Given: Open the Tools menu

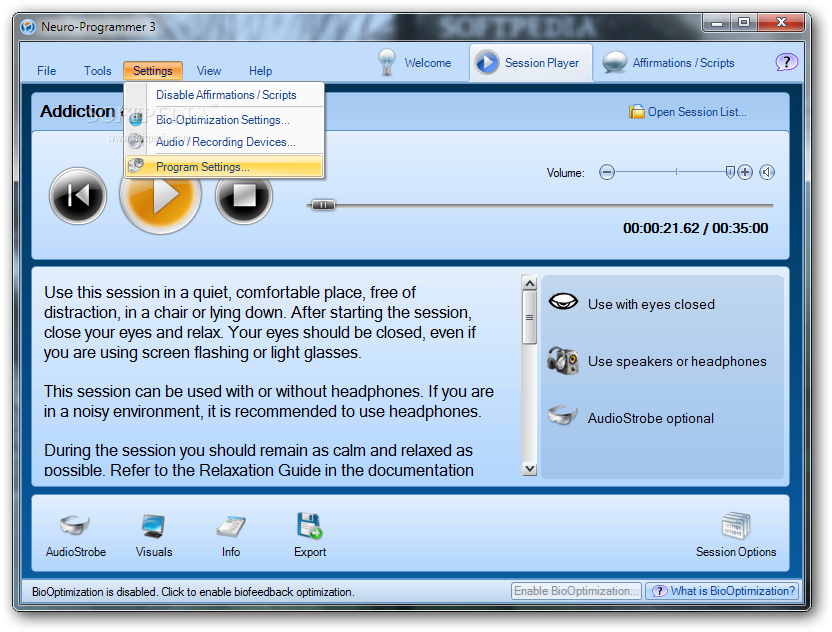Looking at the screenshot, I should coord(98,71).
